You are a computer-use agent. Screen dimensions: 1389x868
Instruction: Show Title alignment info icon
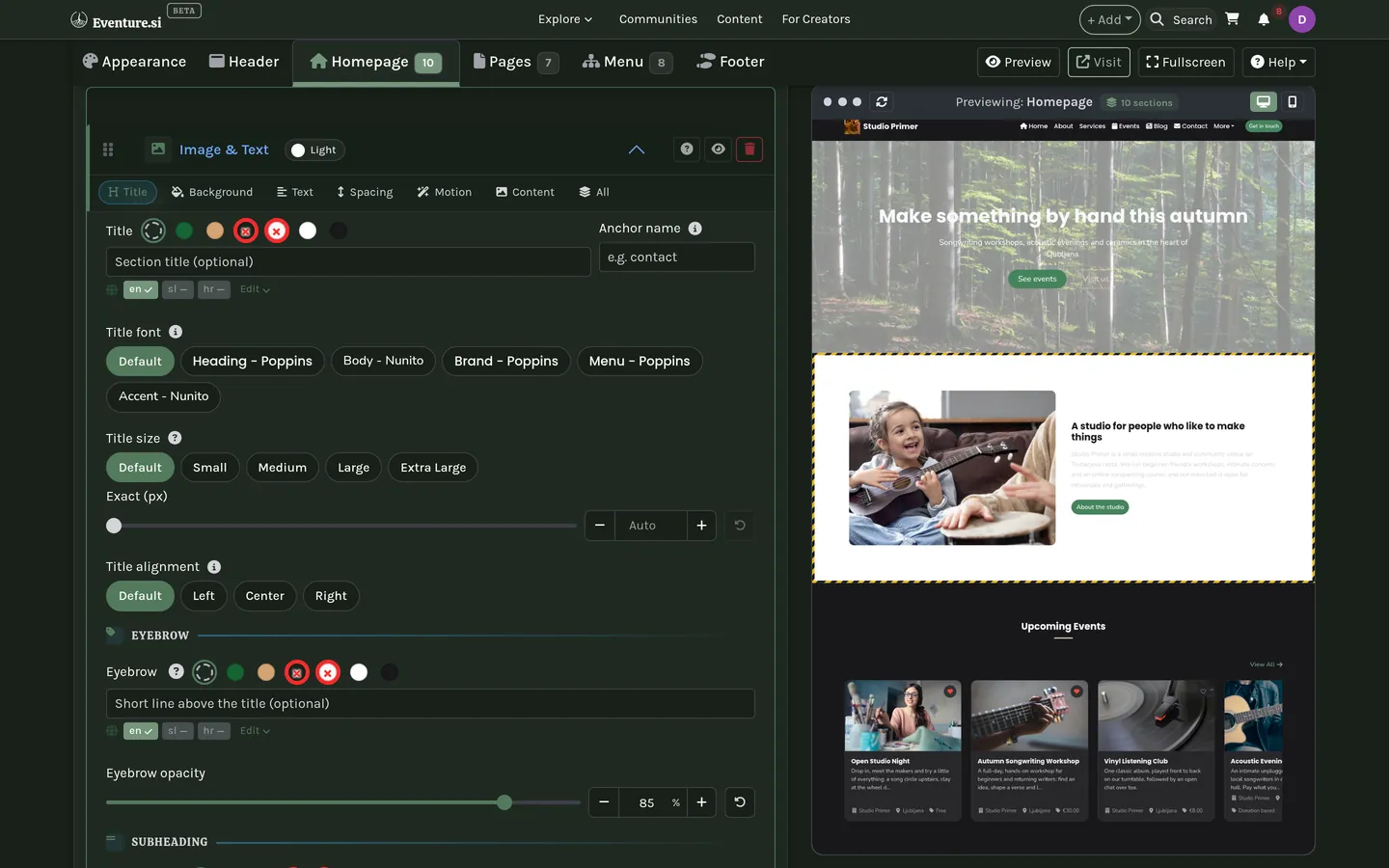click(214, 567)
